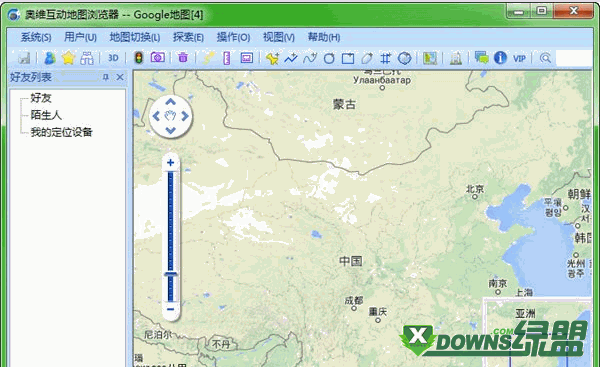600x367 pixels.
Task: Open the 视图(V) menu
Action: pos(279,37)
